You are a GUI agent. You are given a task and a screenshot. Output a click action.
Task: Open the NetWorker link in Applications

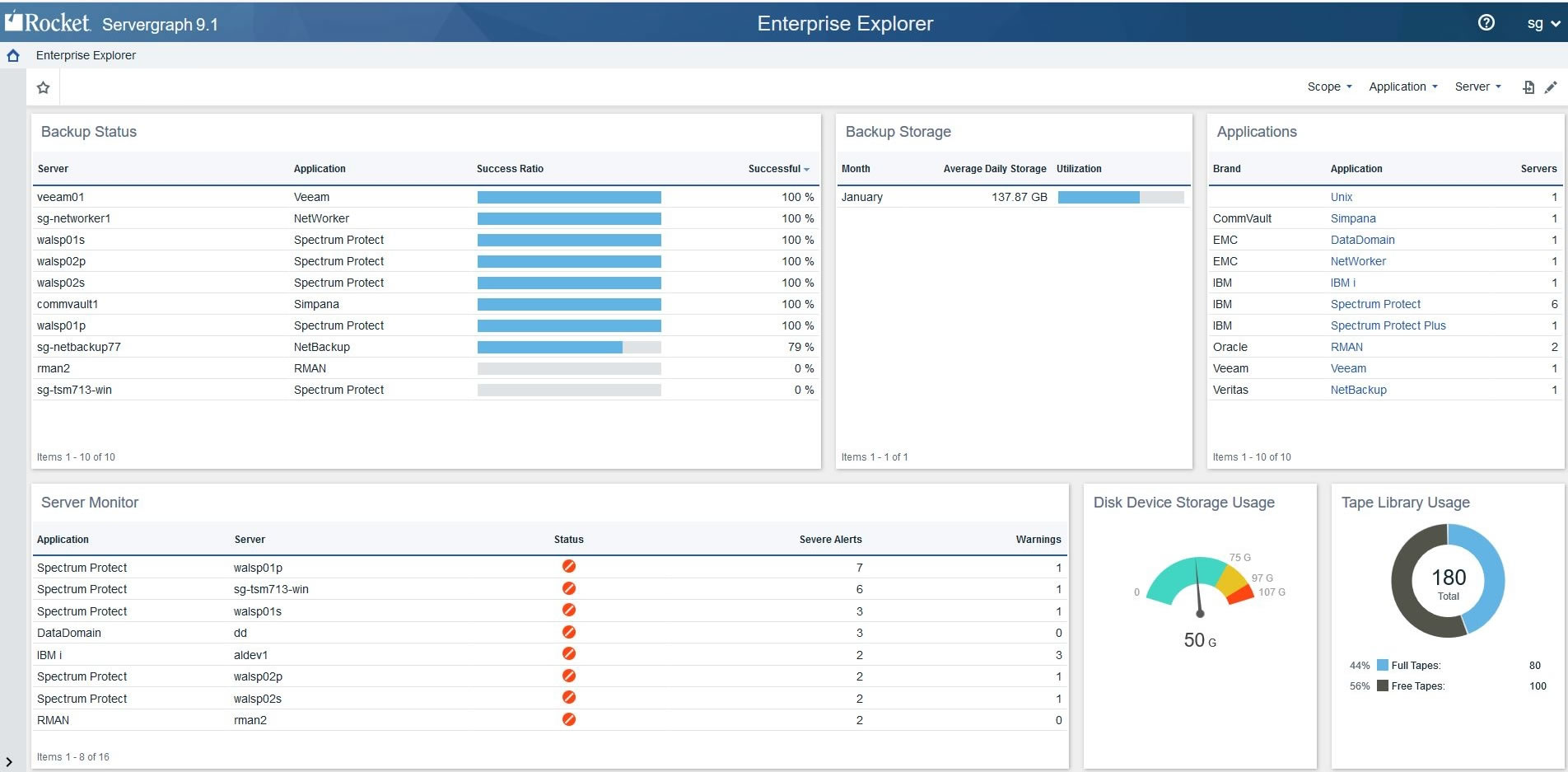[1358, 261]
